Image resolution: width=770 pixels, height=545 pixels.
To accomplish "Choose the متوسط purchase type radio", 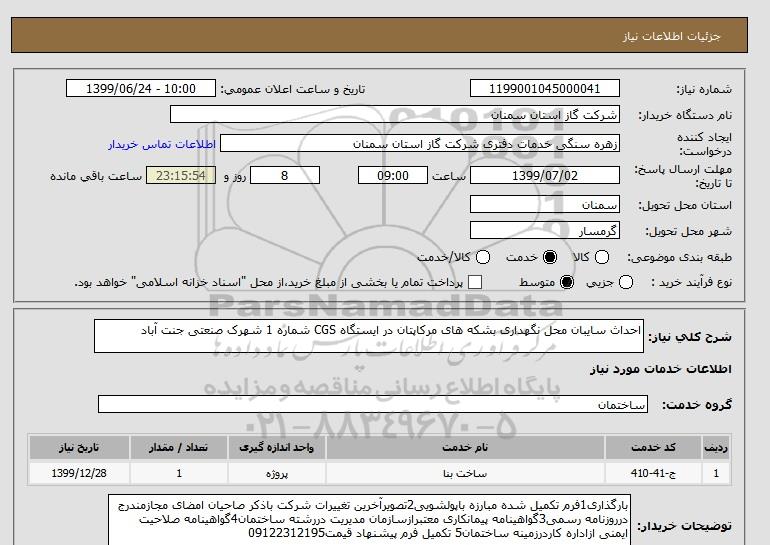I will pos(567,282).
